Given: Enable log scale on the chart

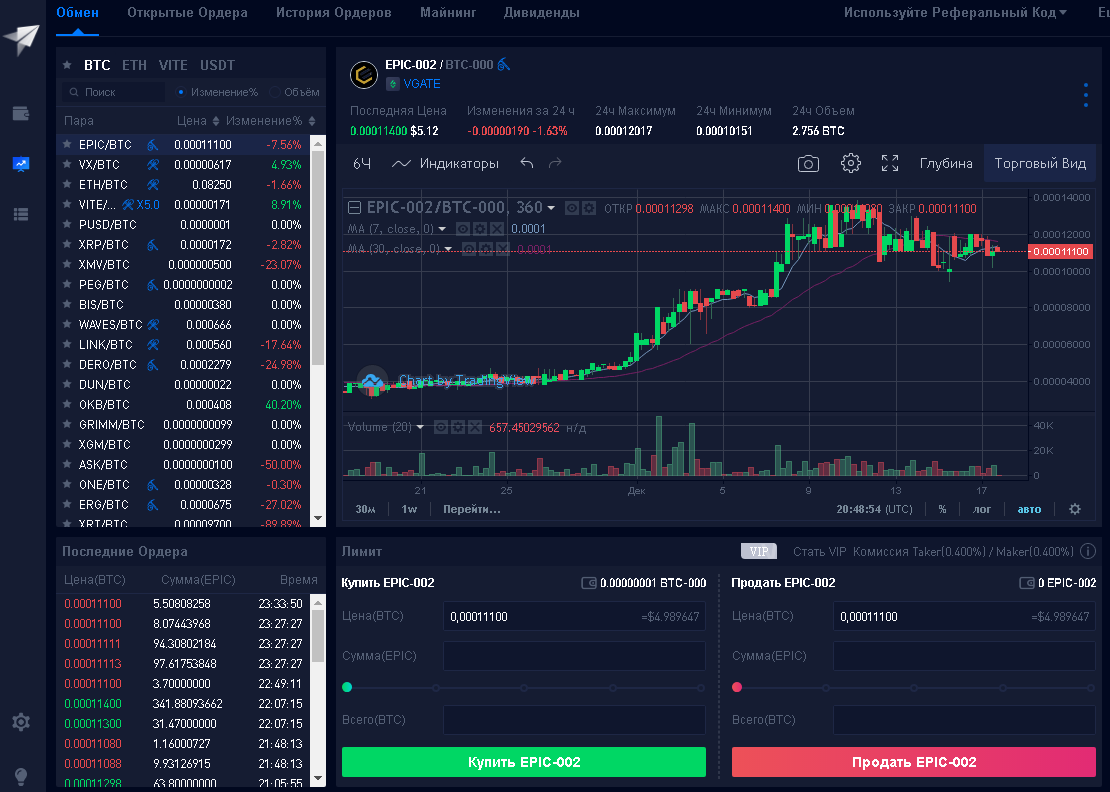Looking at the screenshot, I should point(981,509).
